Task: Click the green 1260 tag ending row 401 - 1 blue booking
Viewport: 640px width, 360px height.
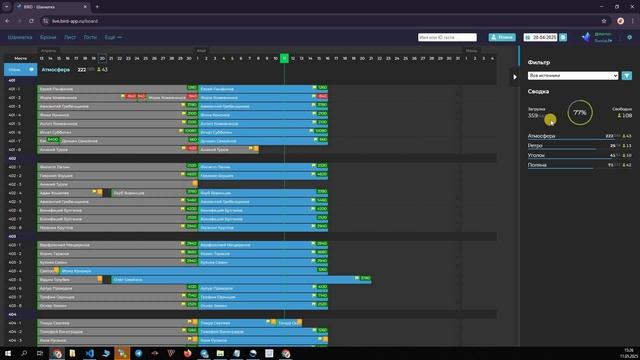Action: point(322,88)
